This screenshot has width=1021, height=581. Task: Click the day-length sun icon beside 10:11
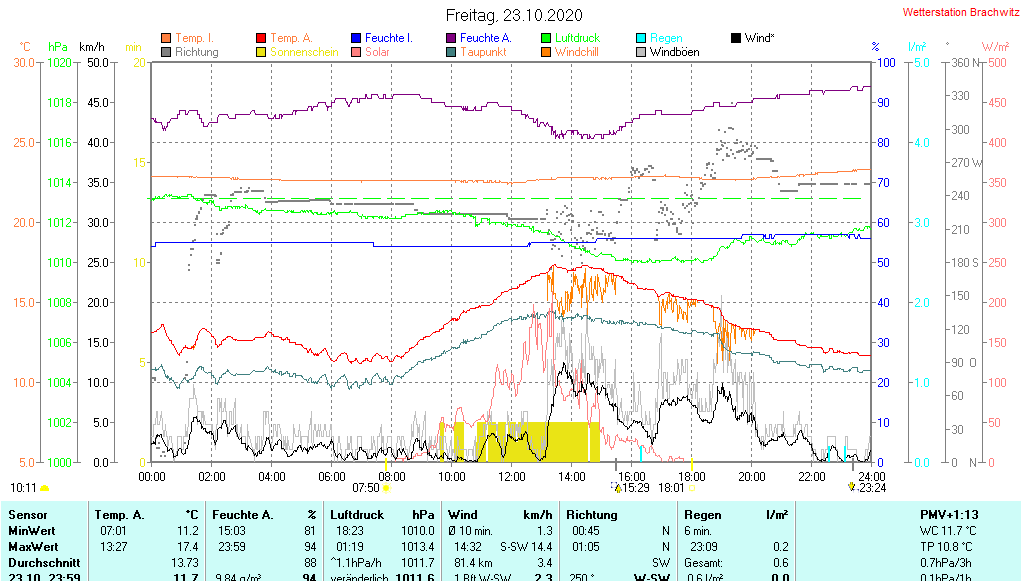(x=45, y=488)
